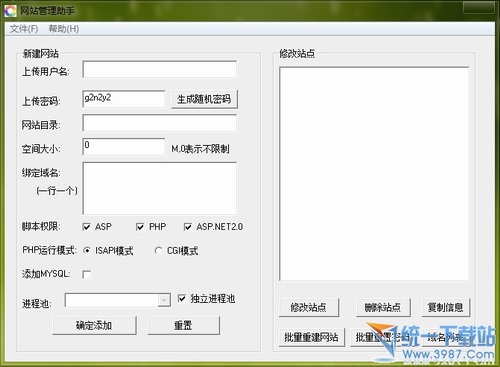Click the app icon in title bar
Image resolution: width=500 pixels, height=367 pixels.
pos(10,11)
